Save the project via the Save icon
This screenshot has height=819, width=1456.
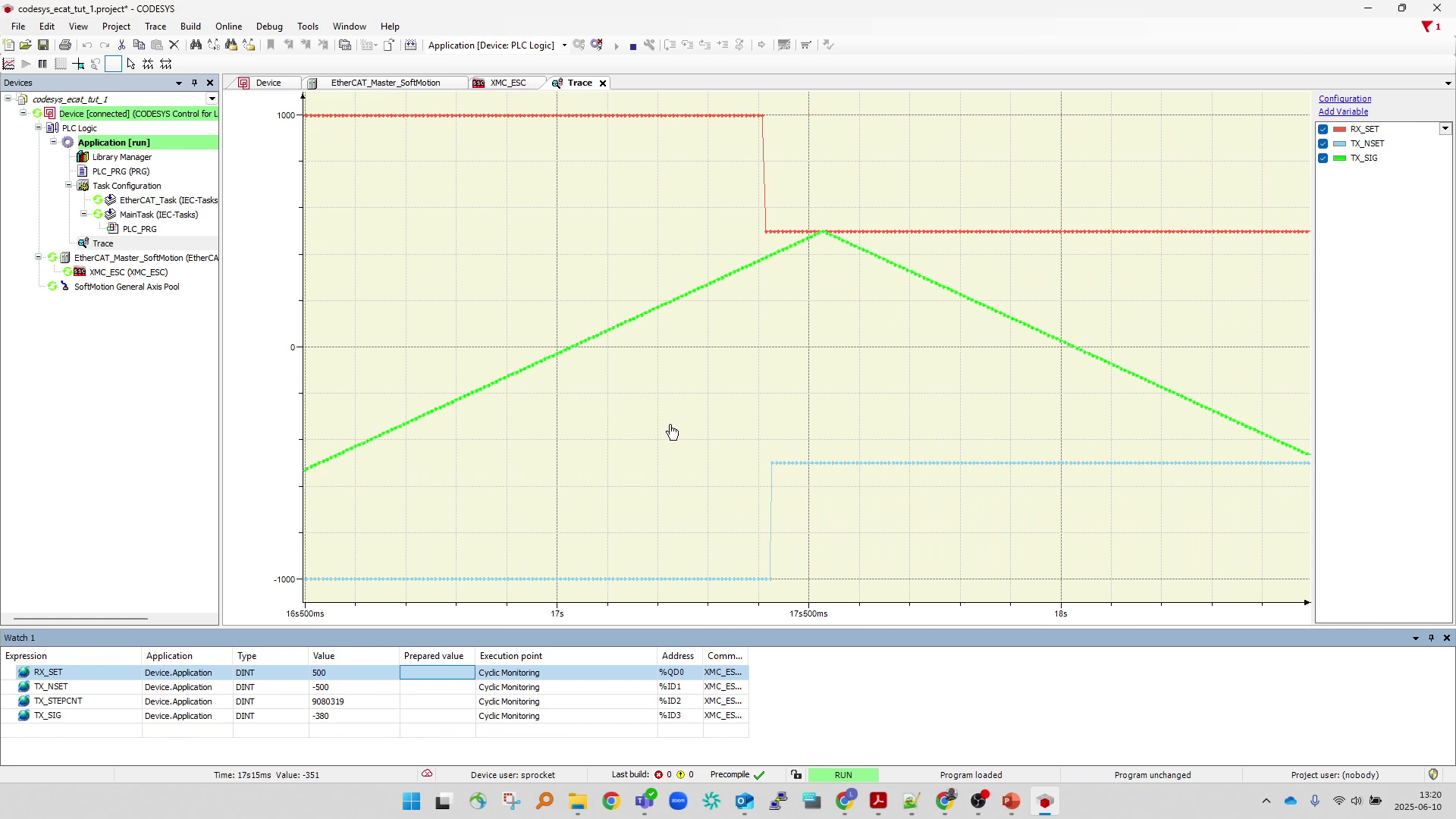[43, 45]
